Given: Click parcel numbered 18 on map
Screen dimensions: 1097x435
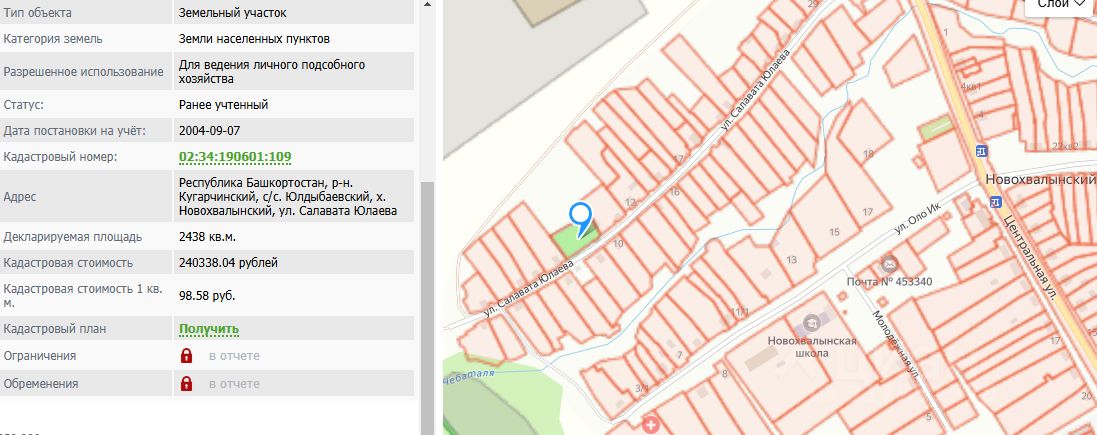Looking at the screenshot, I should (x=868, y=154).
